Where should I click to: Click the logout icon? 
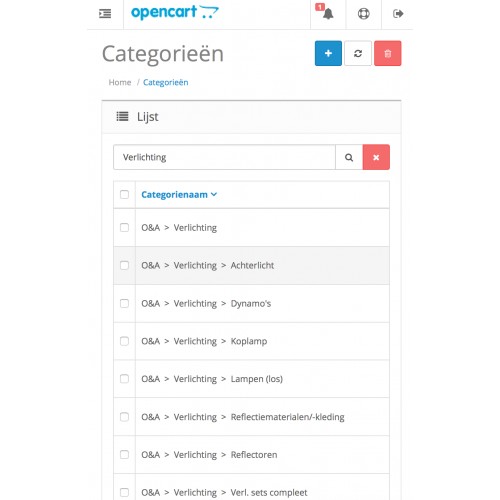click(x=398, y=14)
